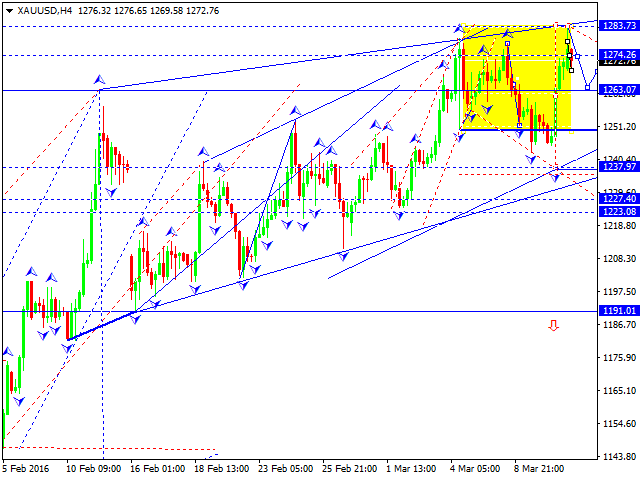Click the 1251.20 price scale value
Viewport: 640px width, 480px height.
tap(619, 127)
